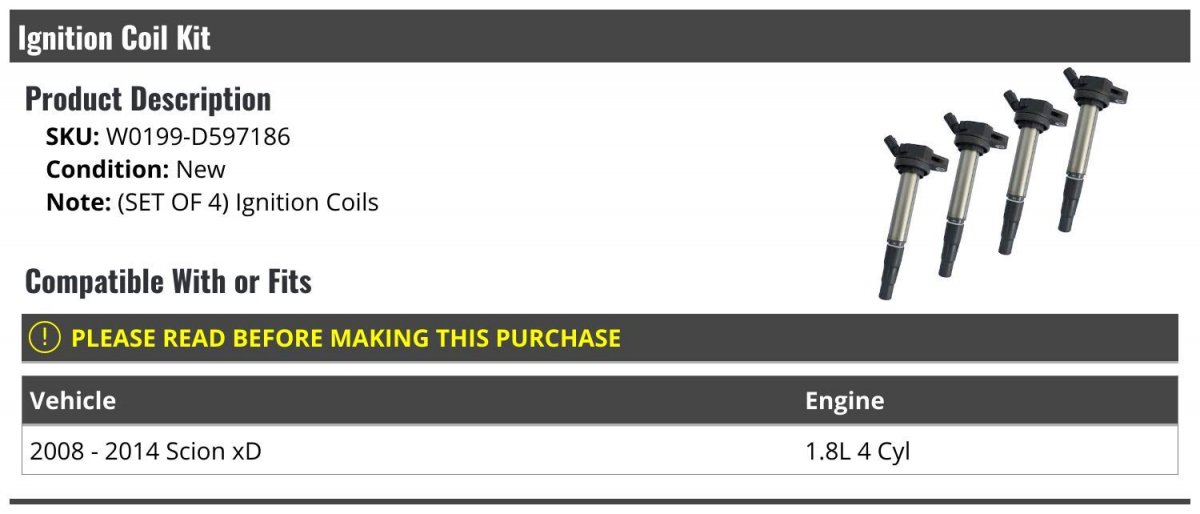The image size is (1200, 514).
Task: Click the Vehicle column header
Action: 73,401
